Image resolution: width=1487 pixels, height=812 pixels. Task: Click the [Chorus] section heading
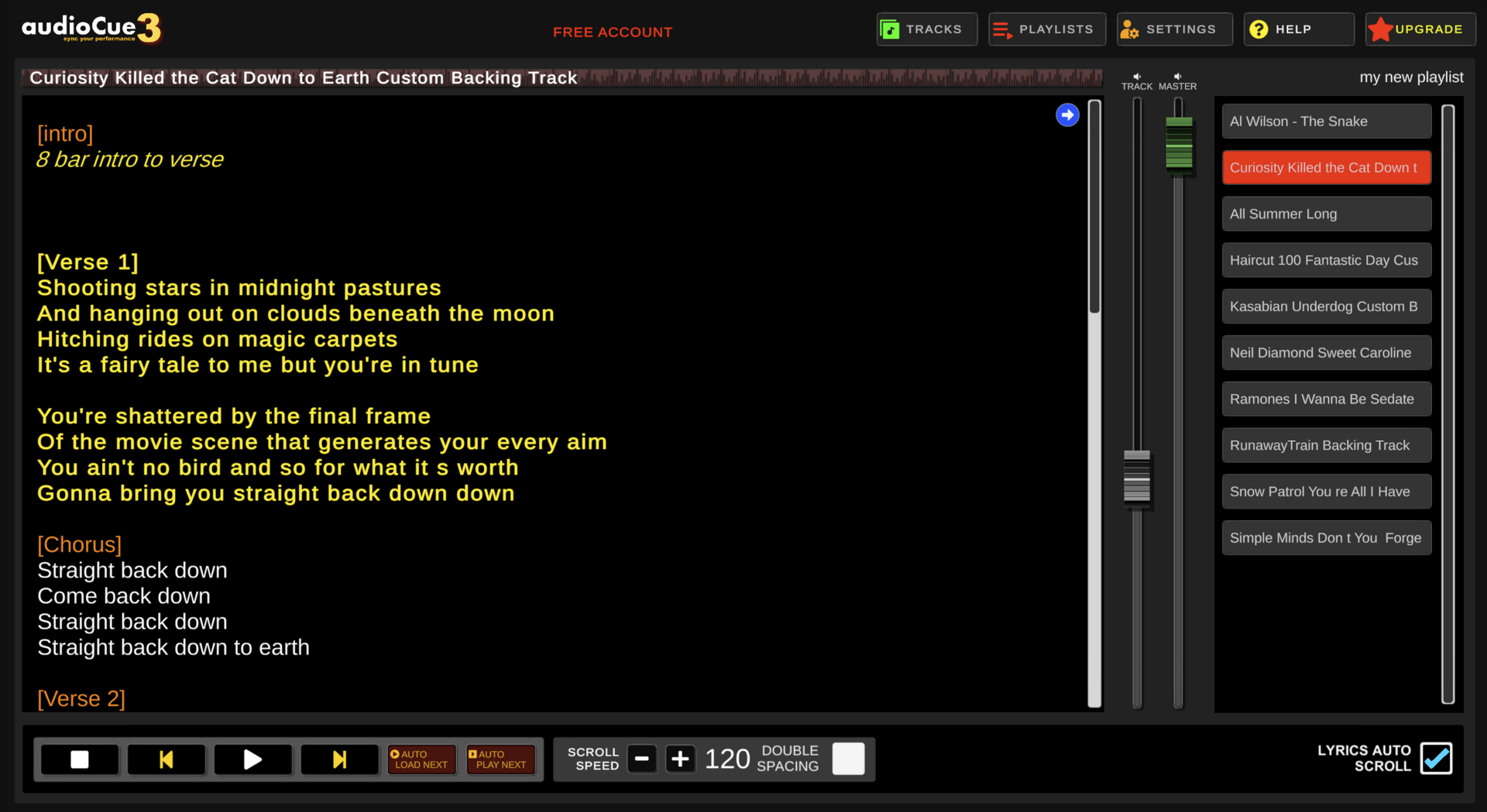pos(80,545)
